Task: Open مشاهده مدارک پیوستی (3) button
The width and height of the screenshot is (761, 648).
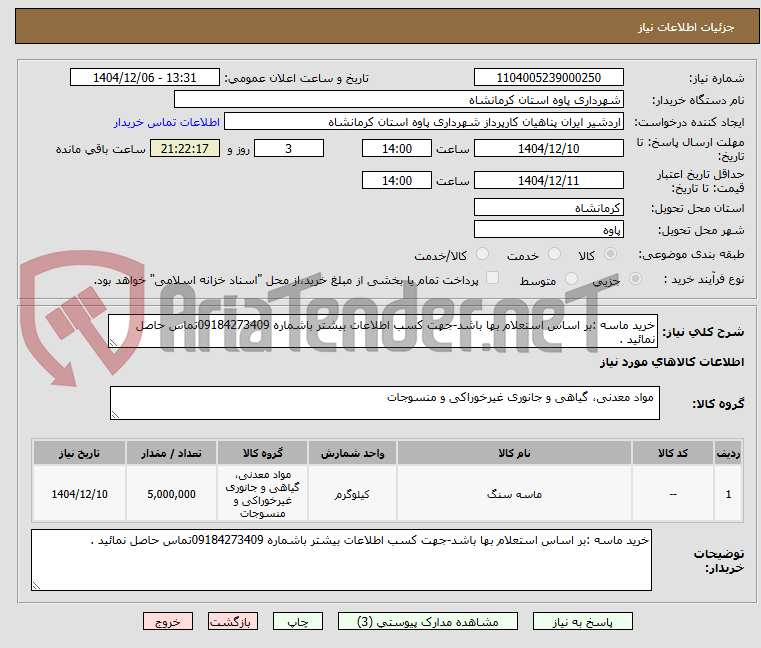Action: tap(428, 621)
